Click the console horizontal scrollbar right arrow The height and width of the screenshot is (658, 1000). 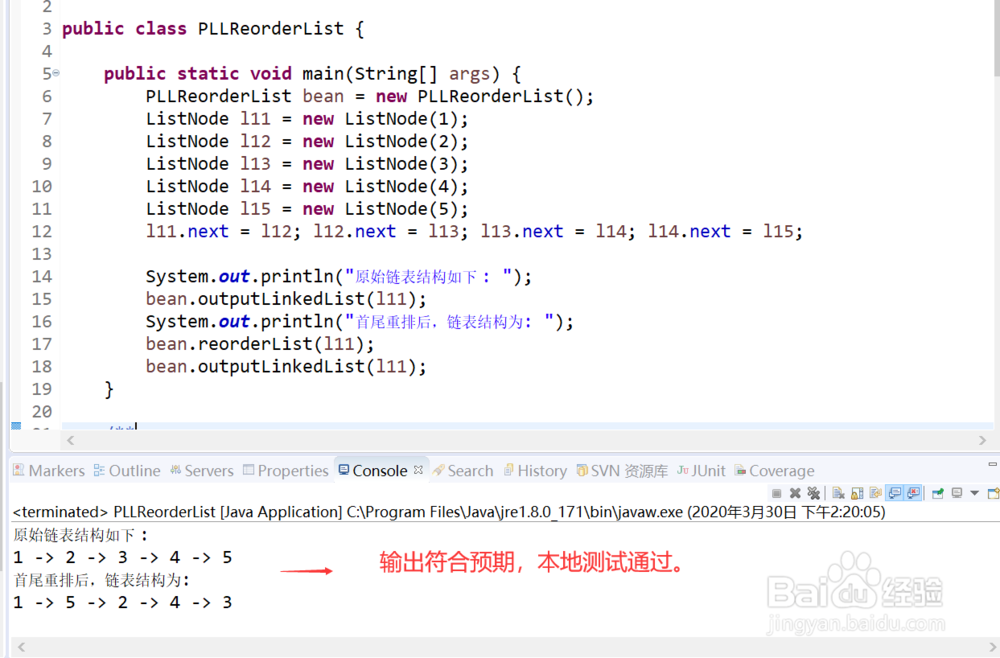[x=993, y=647]
